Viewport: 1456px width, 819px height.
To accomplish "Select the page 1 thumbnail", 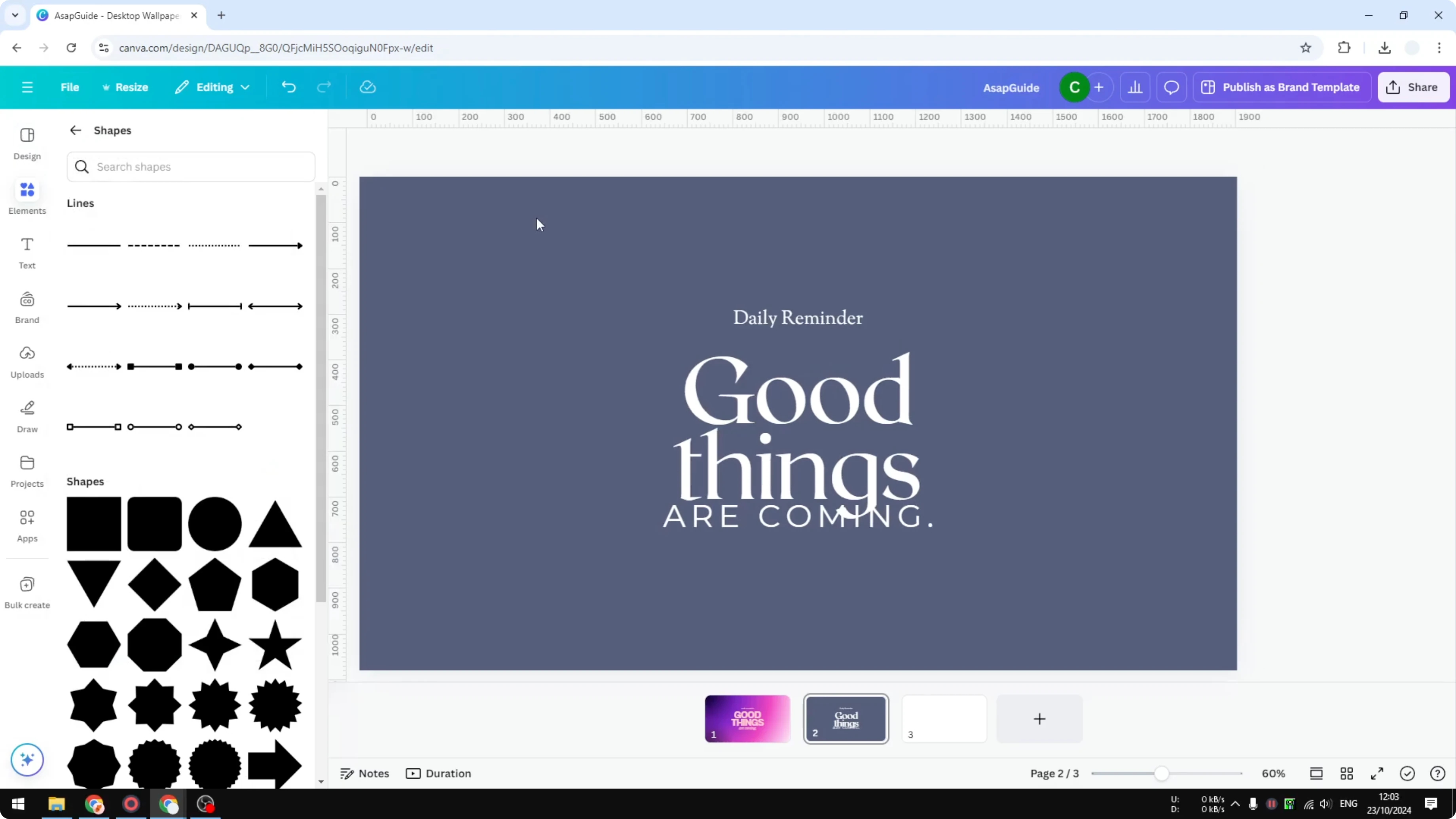I will tap(747, 719).
